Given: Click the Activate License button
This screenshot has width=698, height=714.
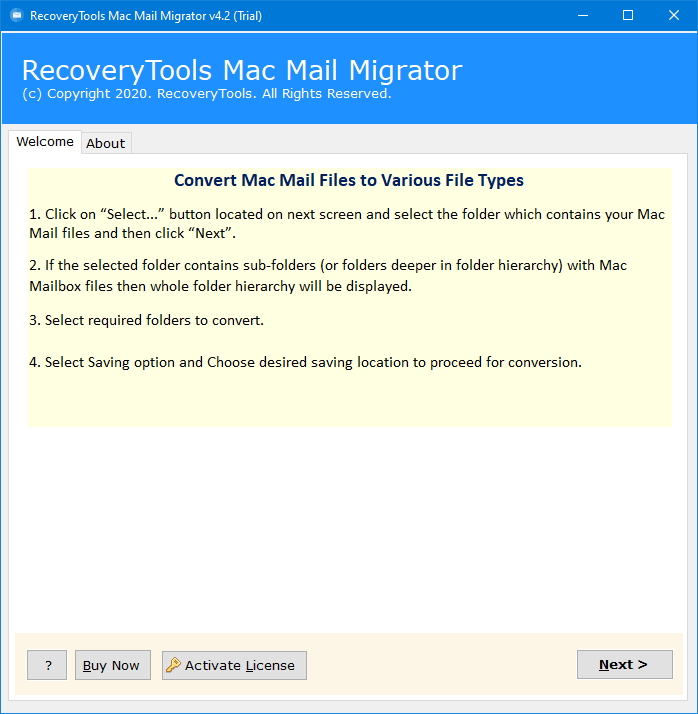Looking at the screenshot, I should [234, 665].
